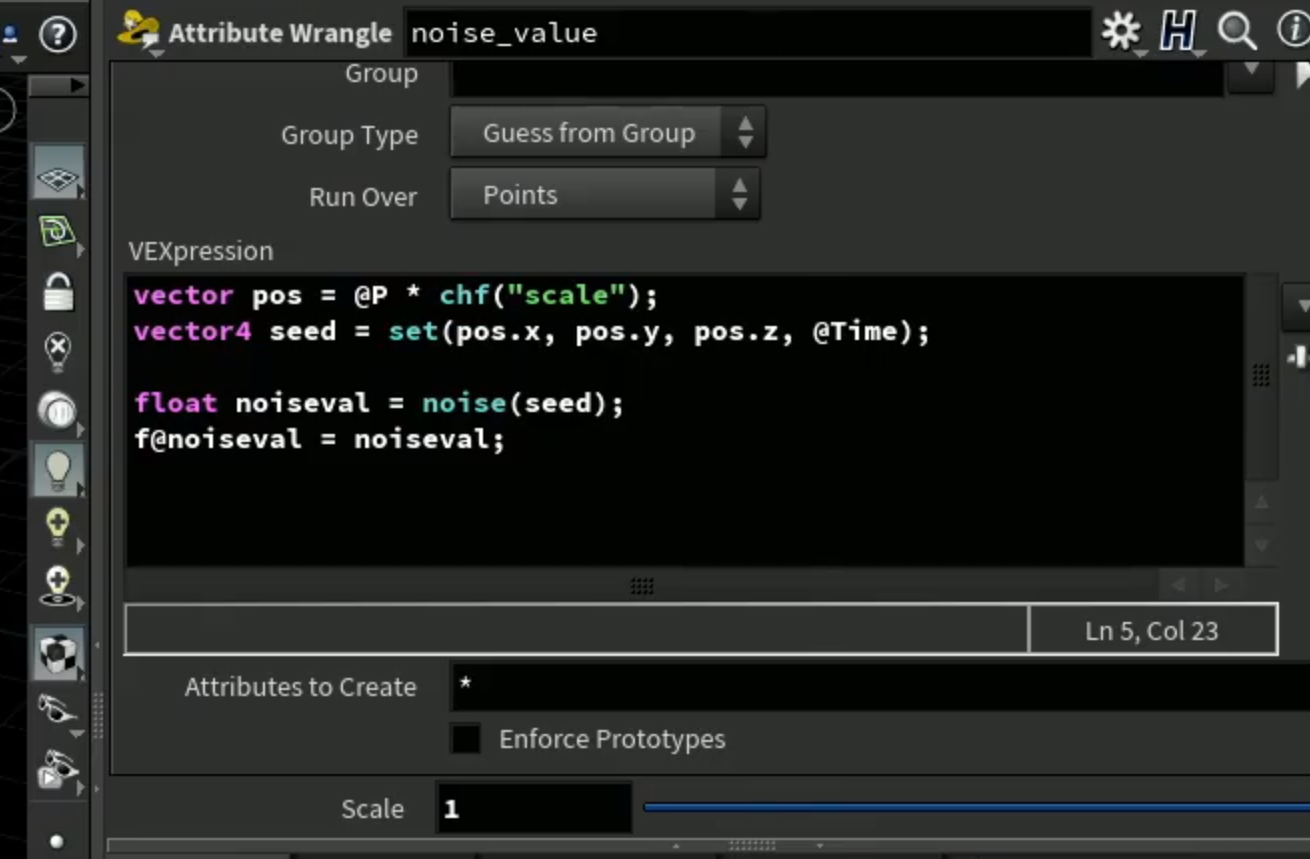Click the node name field noise_value
This screenshot has height=859, width=1310.
(747, 33)
